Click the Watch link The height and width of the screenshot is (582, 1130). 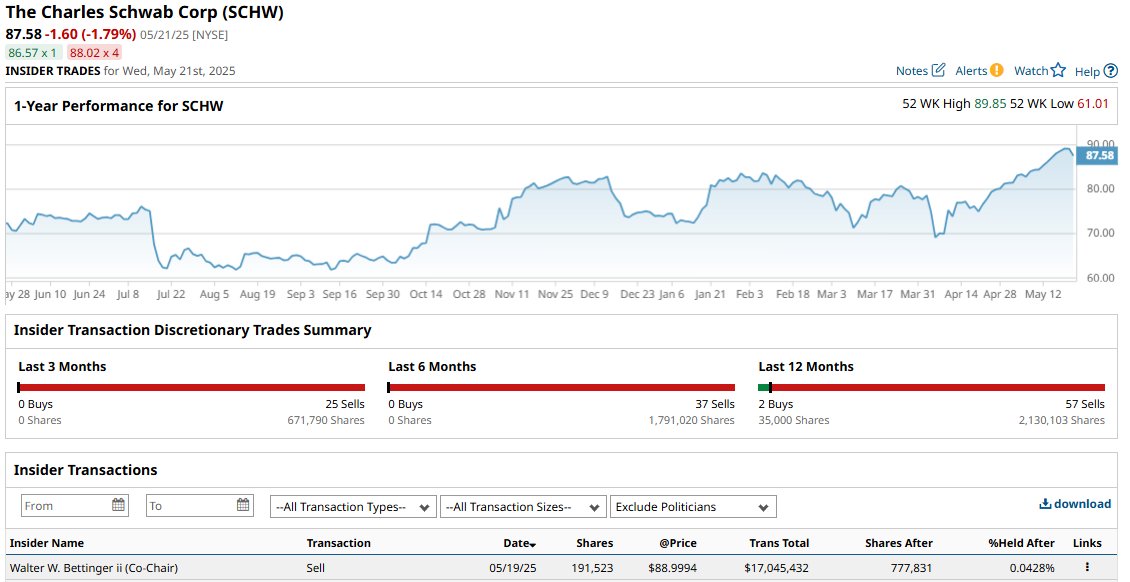coord(1031,71)
